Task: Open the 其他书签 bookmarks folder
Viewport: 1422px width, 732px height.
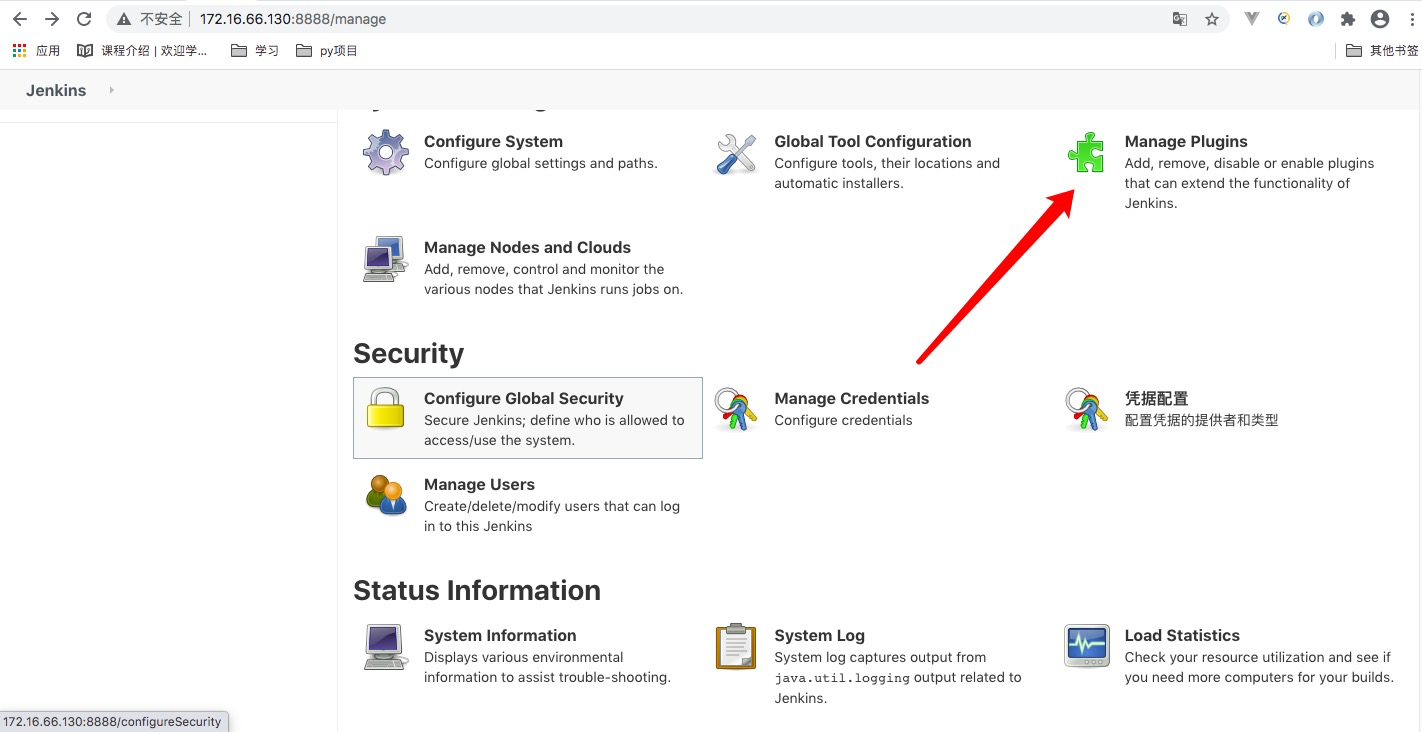Action: [x=1382, y=50]
